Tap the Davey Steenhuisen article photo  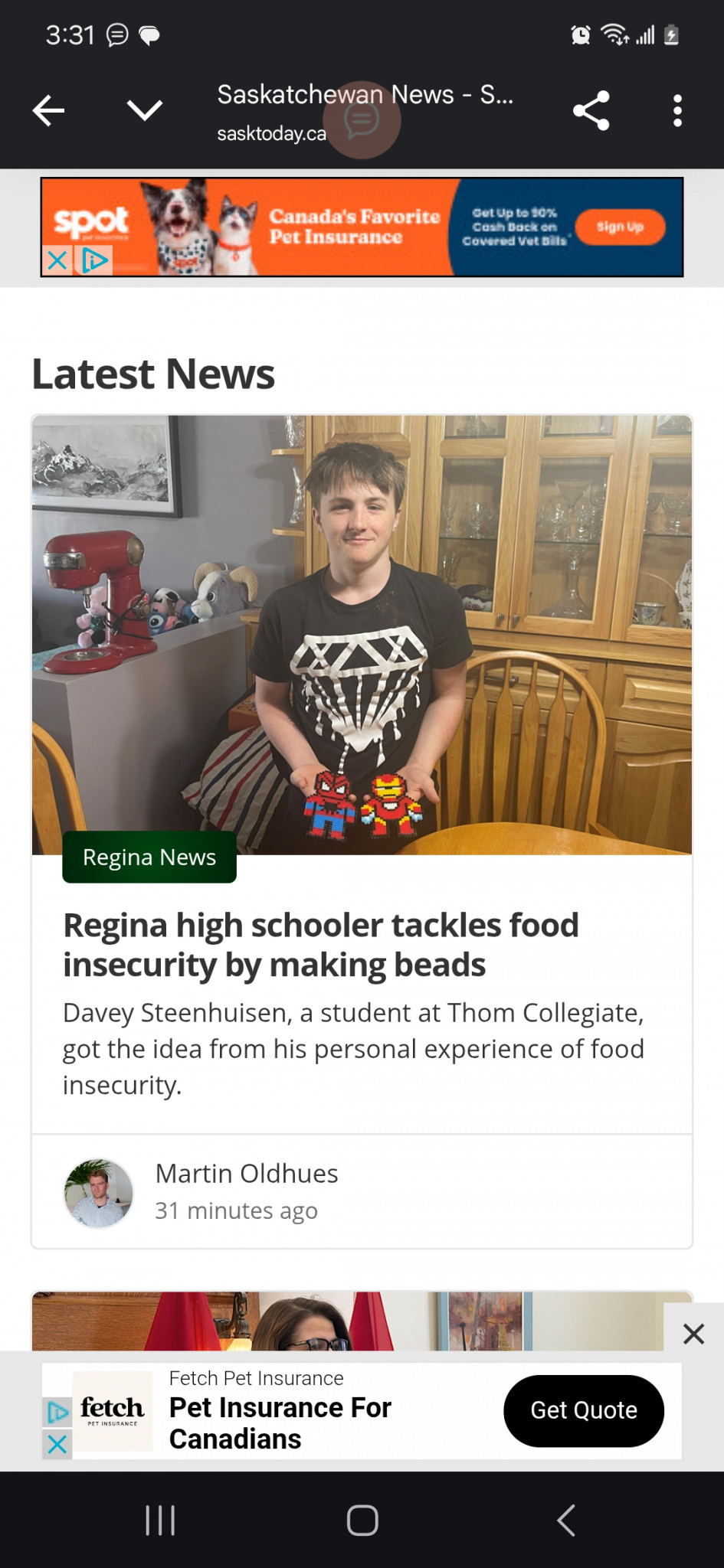[x=362, y=635]
